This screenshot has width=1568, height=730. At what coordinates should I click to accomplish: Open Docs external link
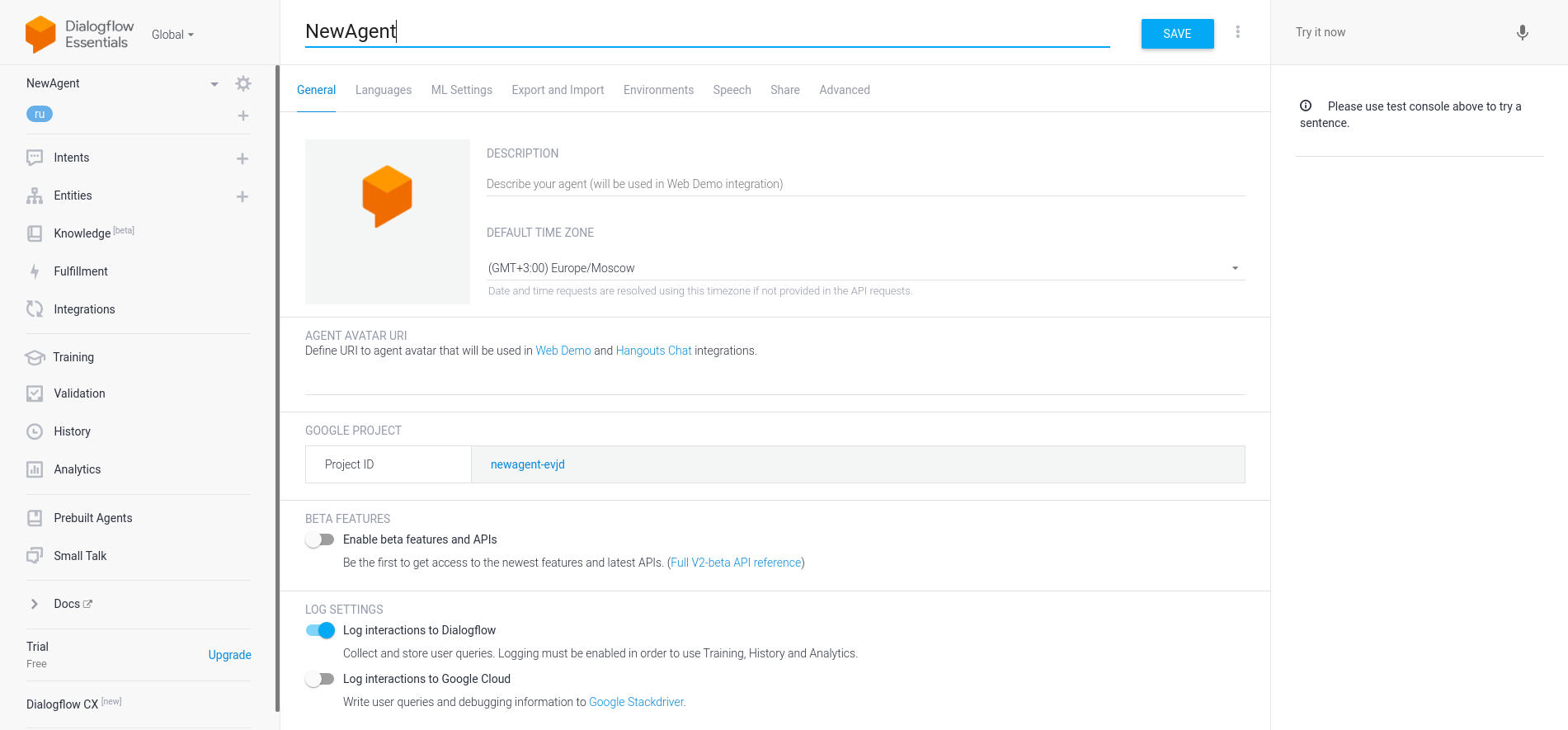click(73, 604)
